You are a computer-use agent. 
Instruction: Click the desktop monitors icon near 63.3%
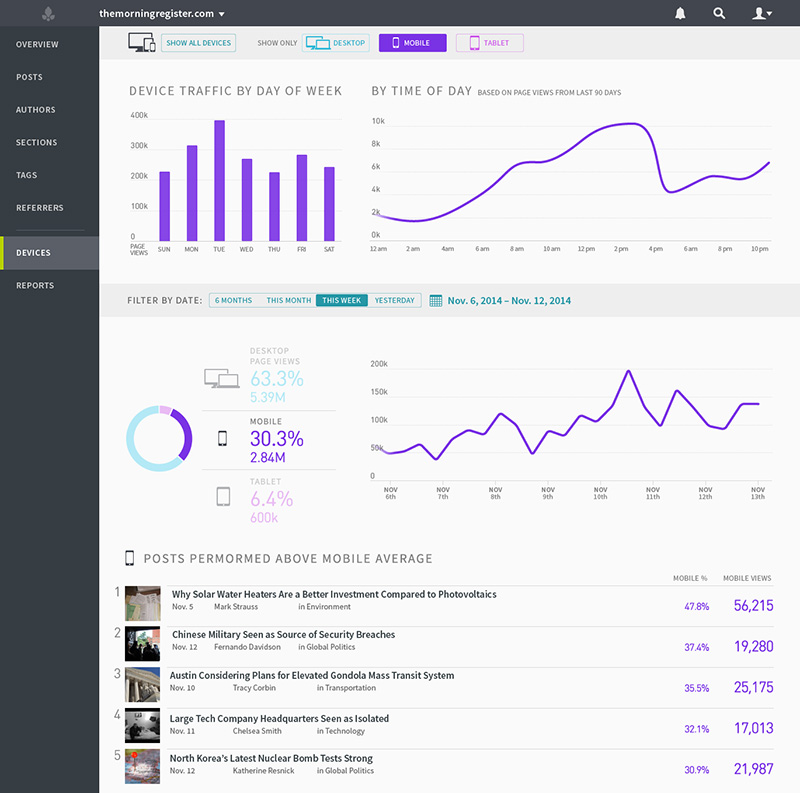click(x=221, y=378)
